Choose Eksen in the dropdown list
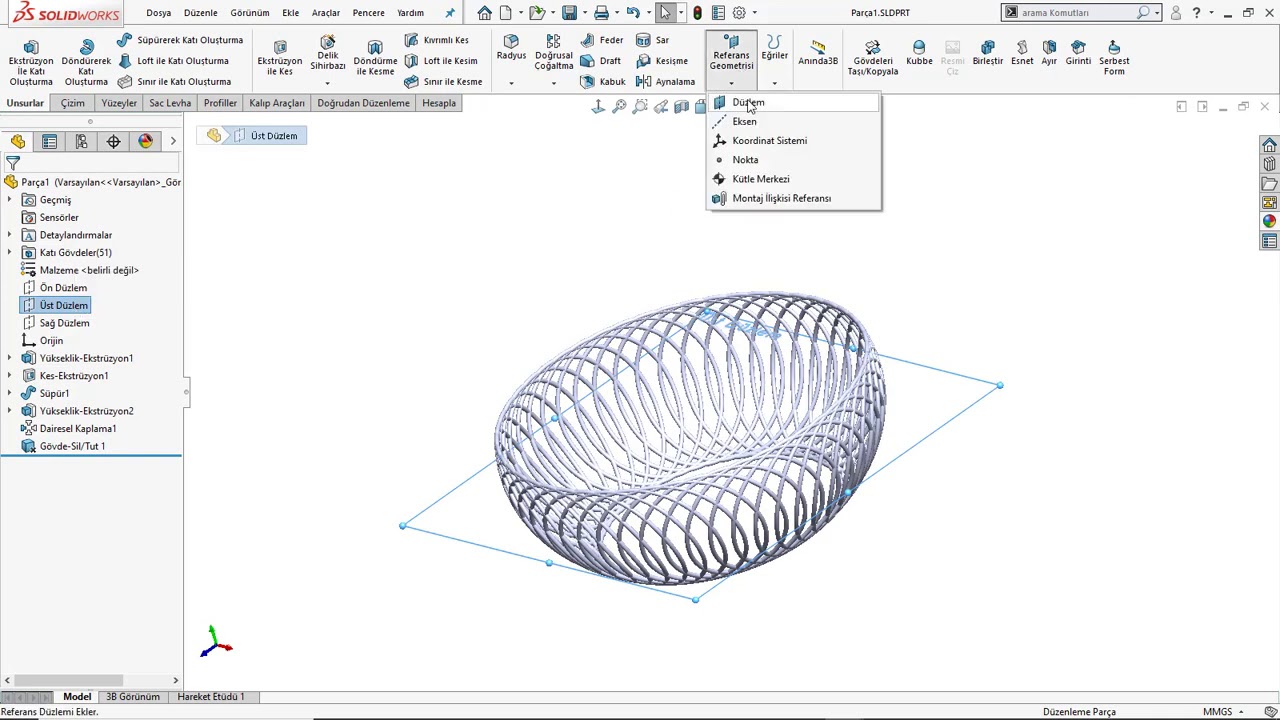1280x720 pixels. 794,121
